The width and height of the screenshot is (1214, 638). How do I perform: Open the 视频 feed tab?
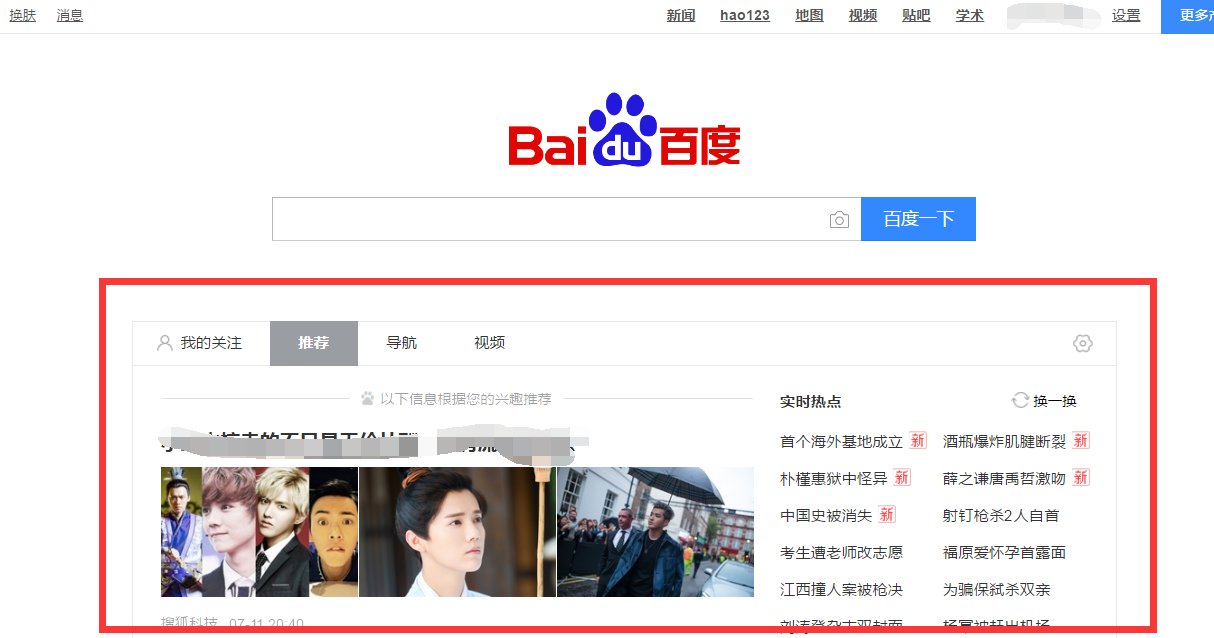[488, 343]
